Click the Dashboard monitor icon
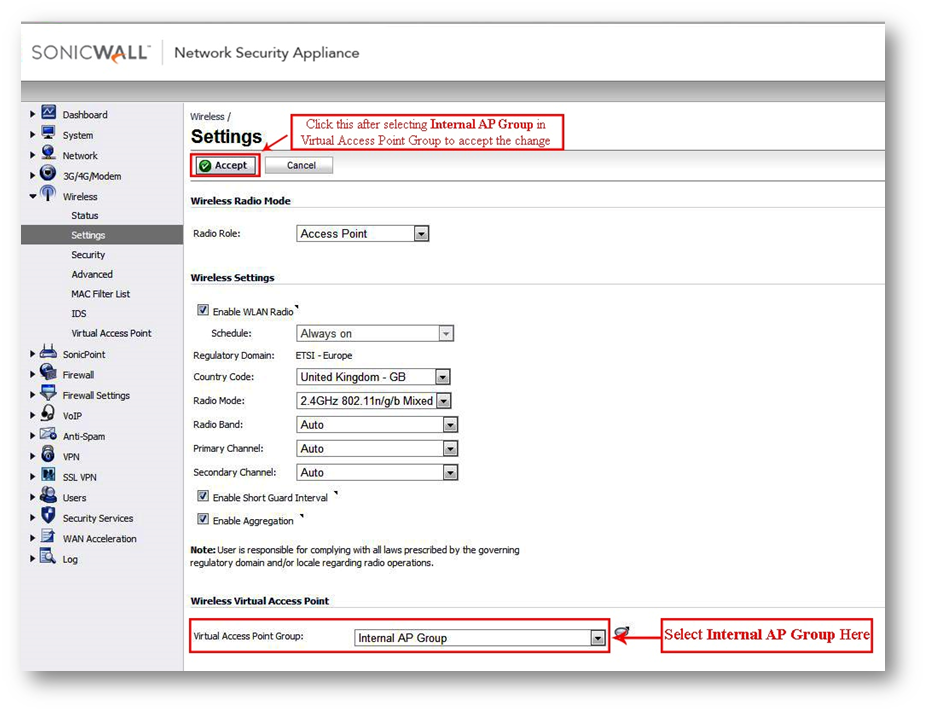The image size is (927, 713). (48, 112)
